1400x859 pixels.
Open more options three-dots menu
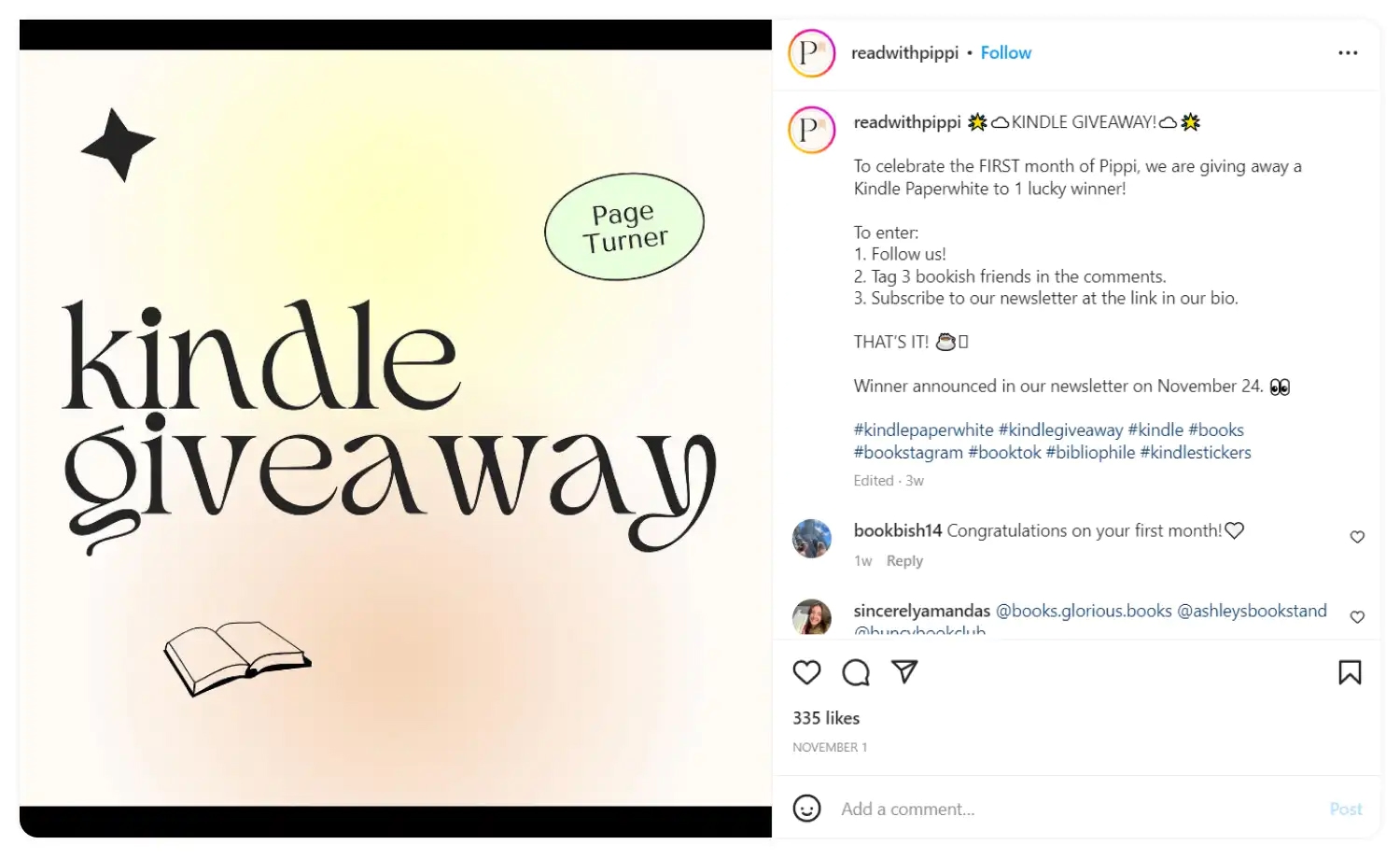coord(1348,53)
